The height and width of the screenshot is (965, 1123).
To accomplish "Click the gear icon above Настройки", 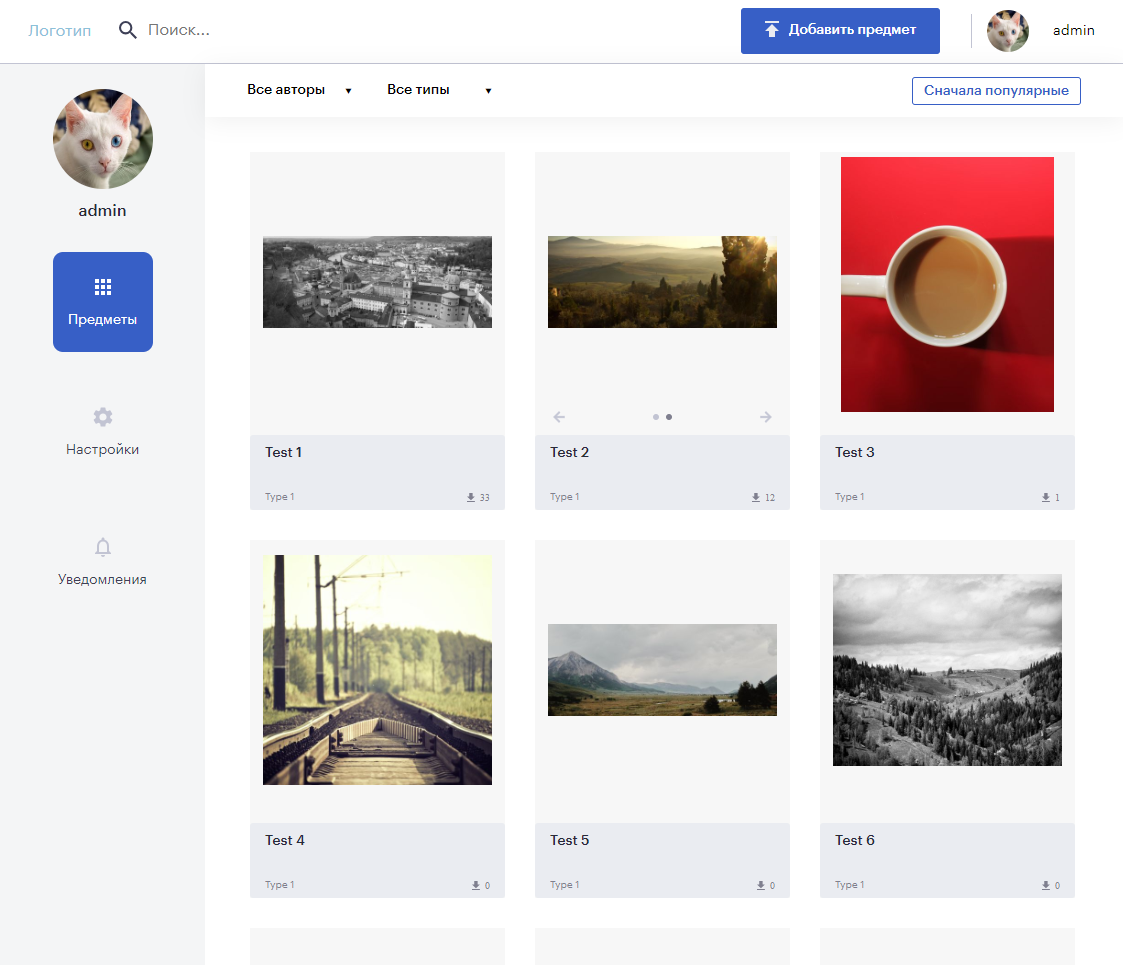I will (102, 417).
